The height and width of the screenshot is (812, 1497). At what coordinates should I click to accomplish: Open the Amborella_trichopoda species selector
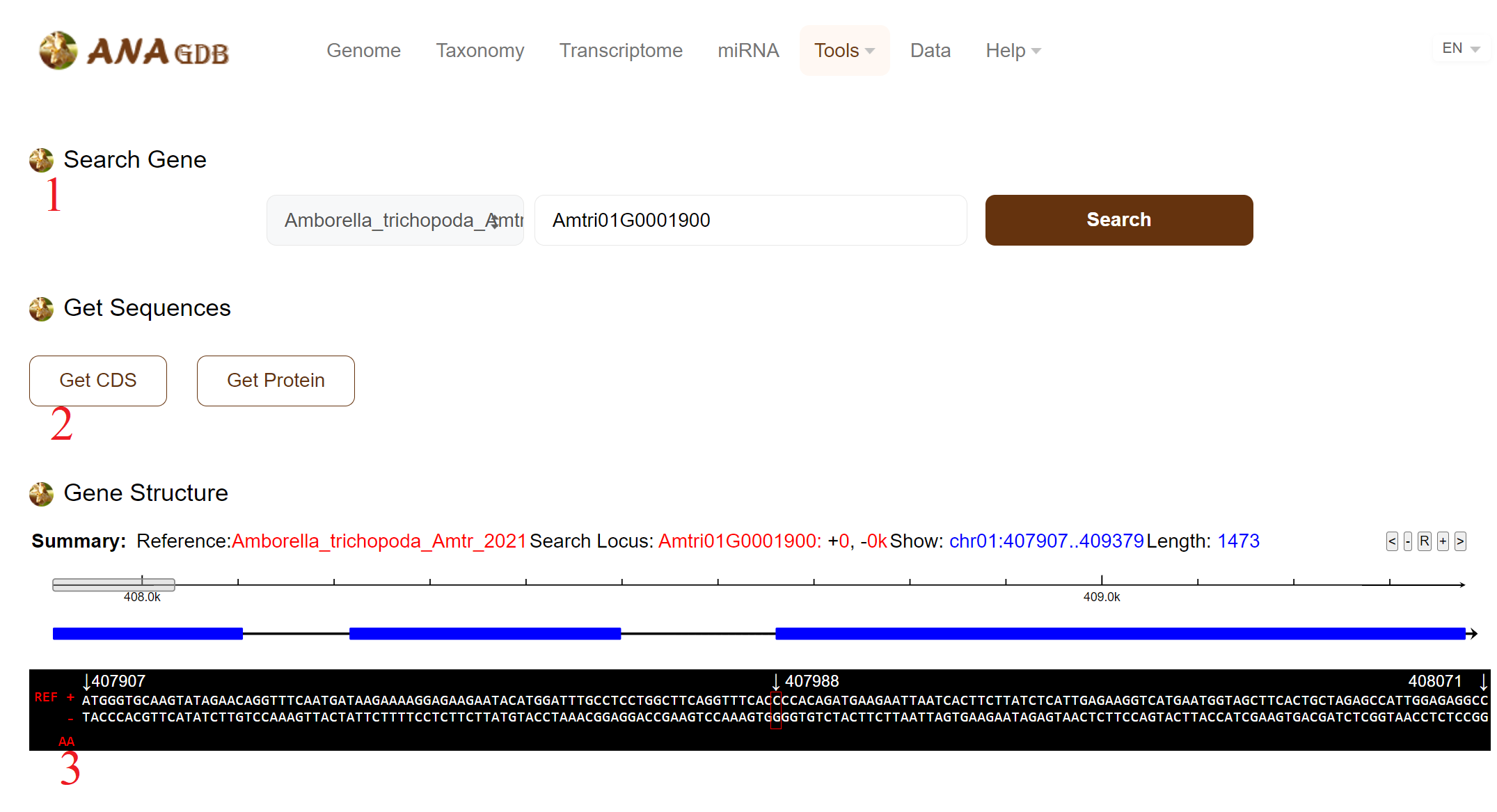395,221
